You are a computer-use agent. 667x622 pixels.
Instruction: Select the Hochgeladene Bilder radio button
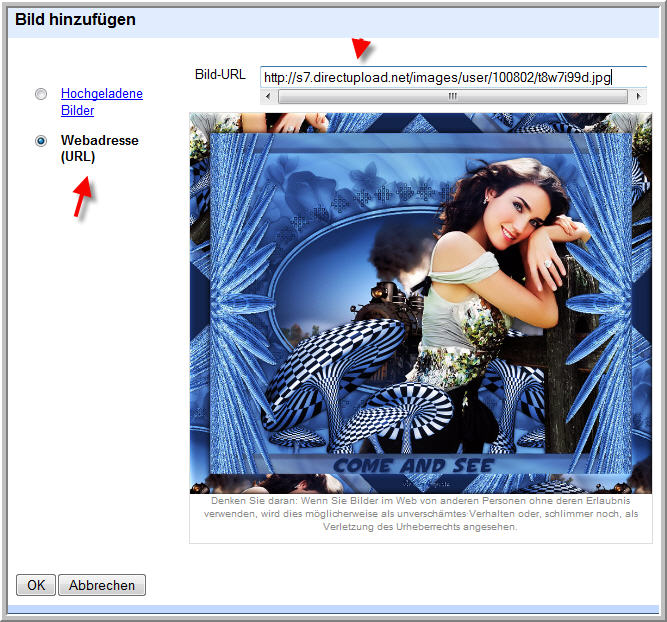[x=41, y=94]
